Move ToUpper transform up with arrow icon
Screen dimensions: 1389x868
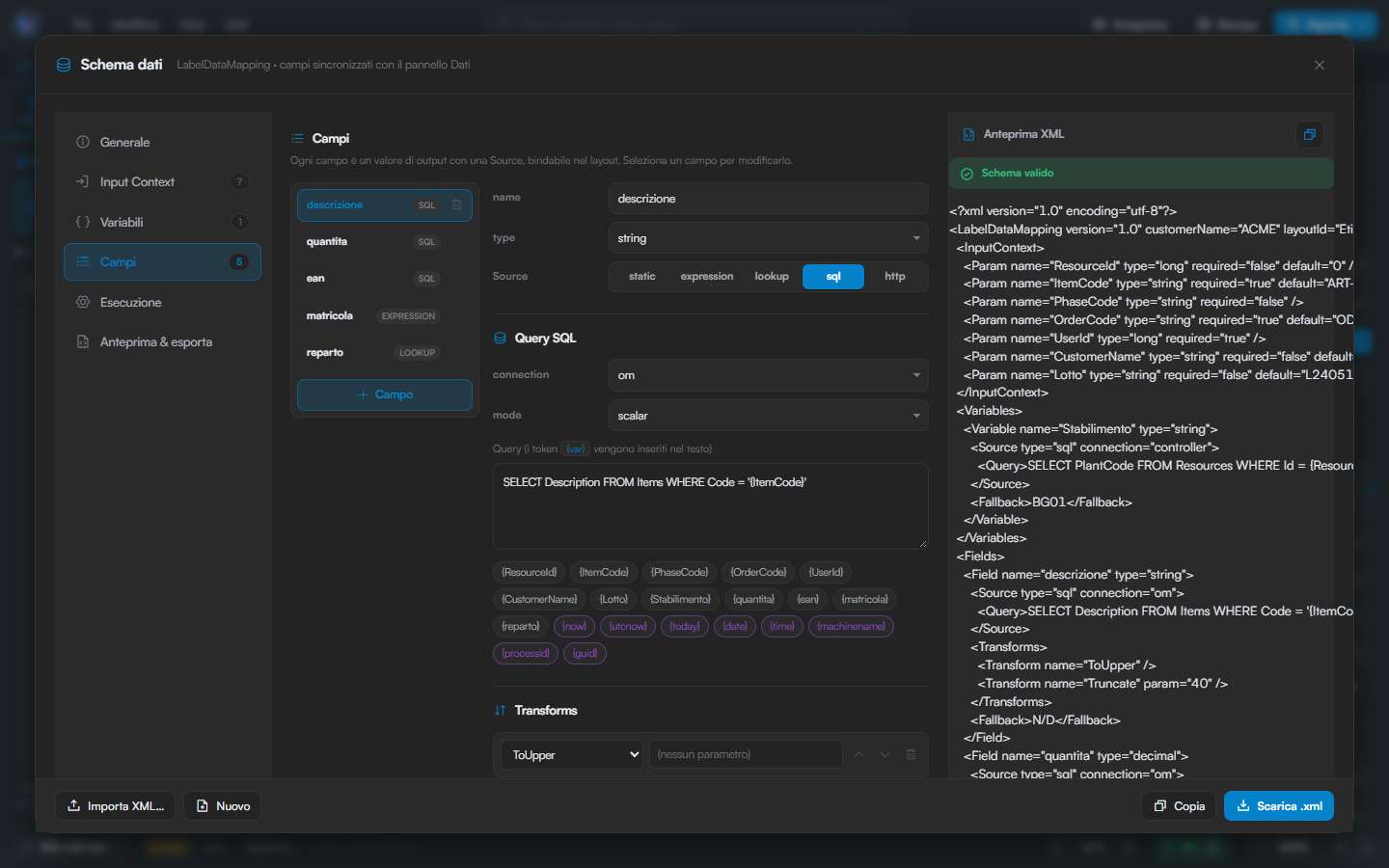click(858, 754)
